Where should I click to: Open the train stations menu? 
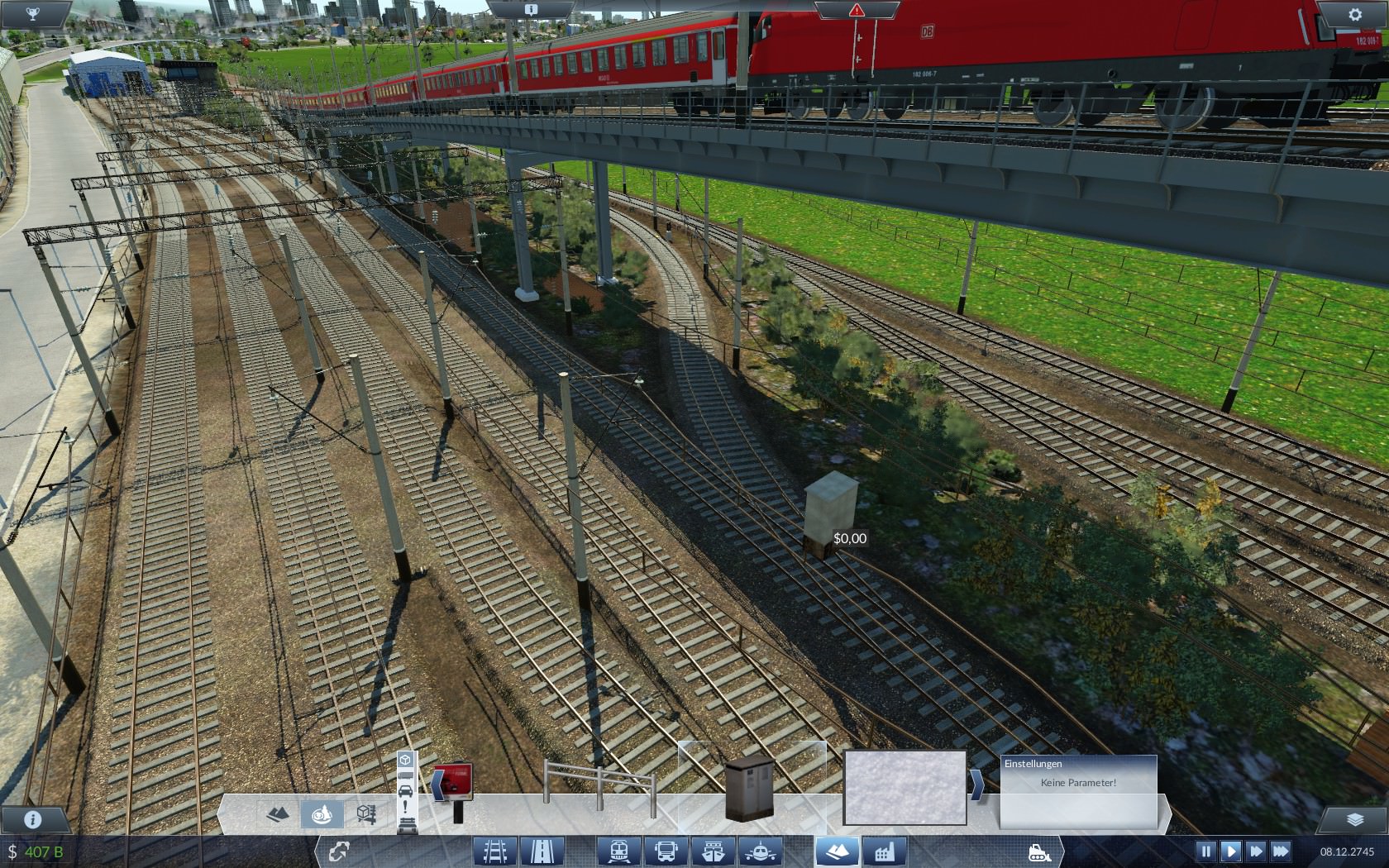point(618,851)
